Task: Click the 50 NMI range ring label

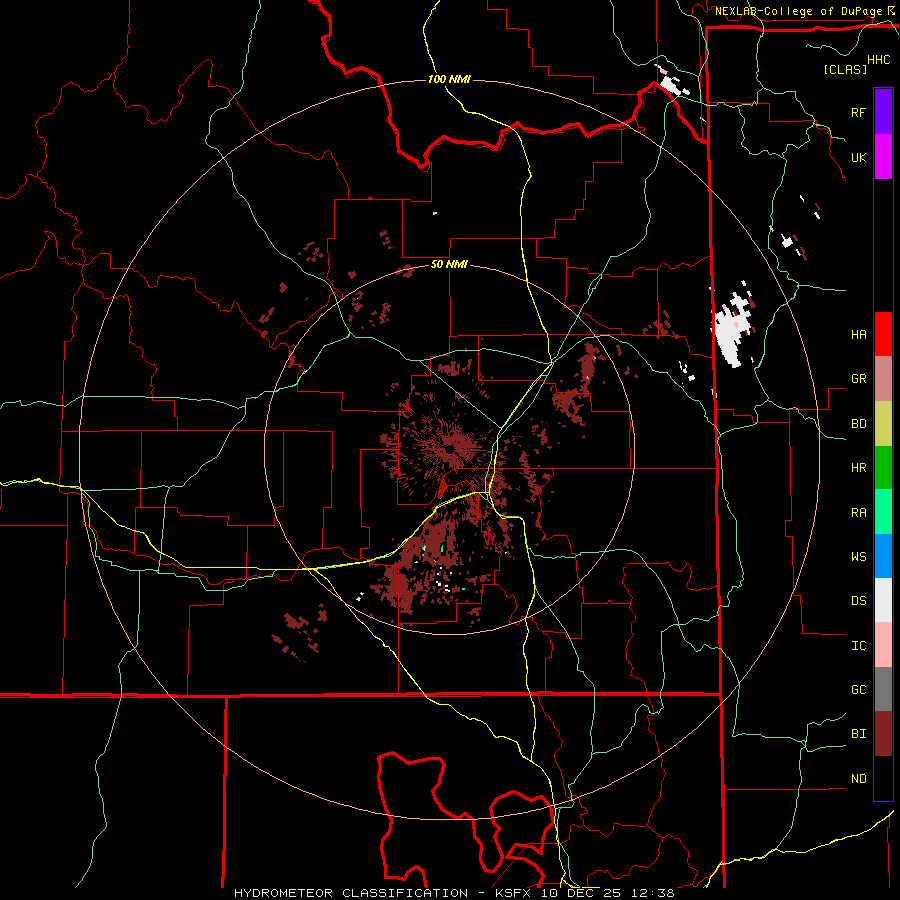Action: (x=449, y=265)
